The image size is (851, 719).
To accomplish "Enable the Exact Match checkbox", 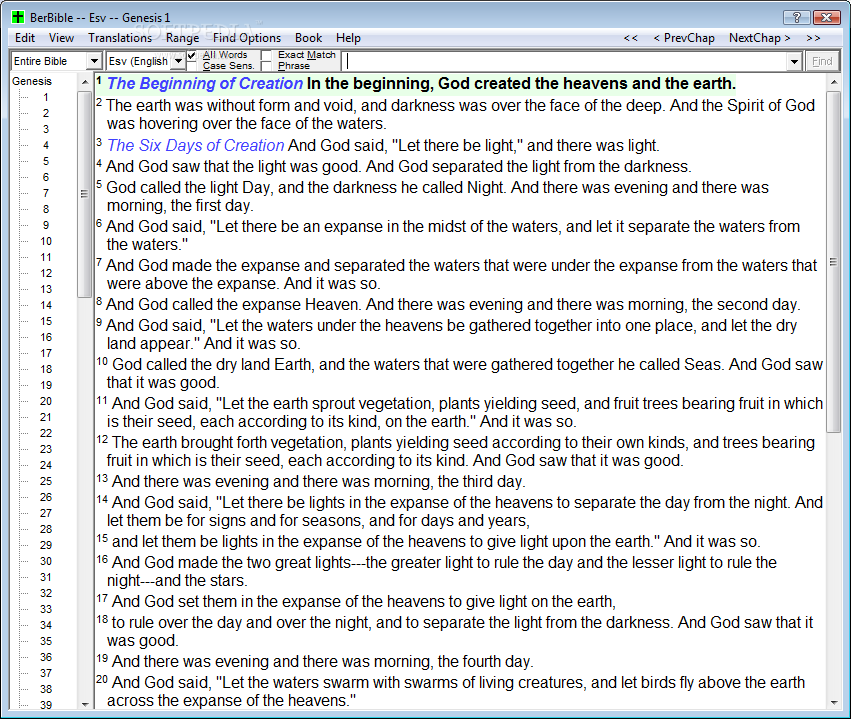I will pos(266,55).
